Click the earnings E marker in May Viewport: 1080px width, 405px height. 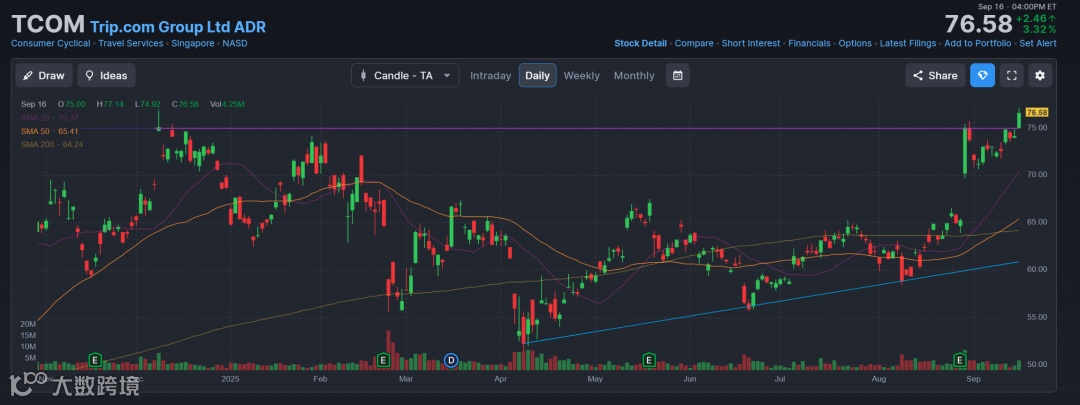click(649, 360)
